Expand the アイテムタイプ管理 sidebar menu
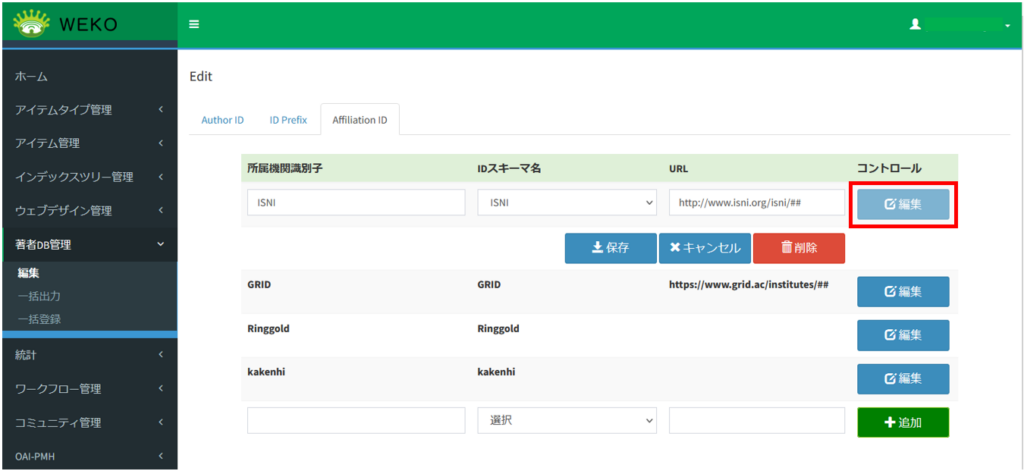 click(x=88, y=110)
